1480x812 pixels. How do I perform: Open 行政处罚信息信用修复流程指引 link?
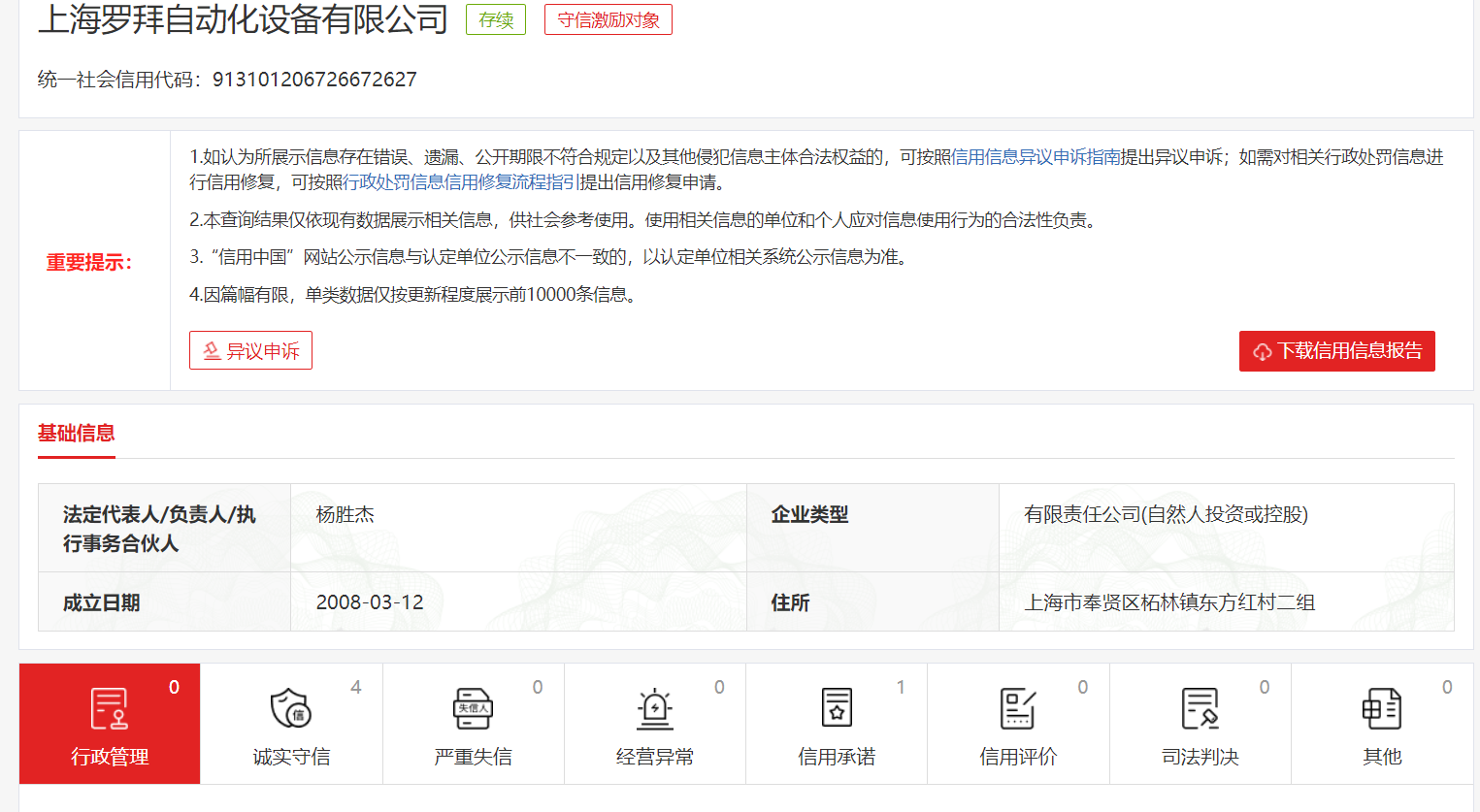tap(461, 182)
